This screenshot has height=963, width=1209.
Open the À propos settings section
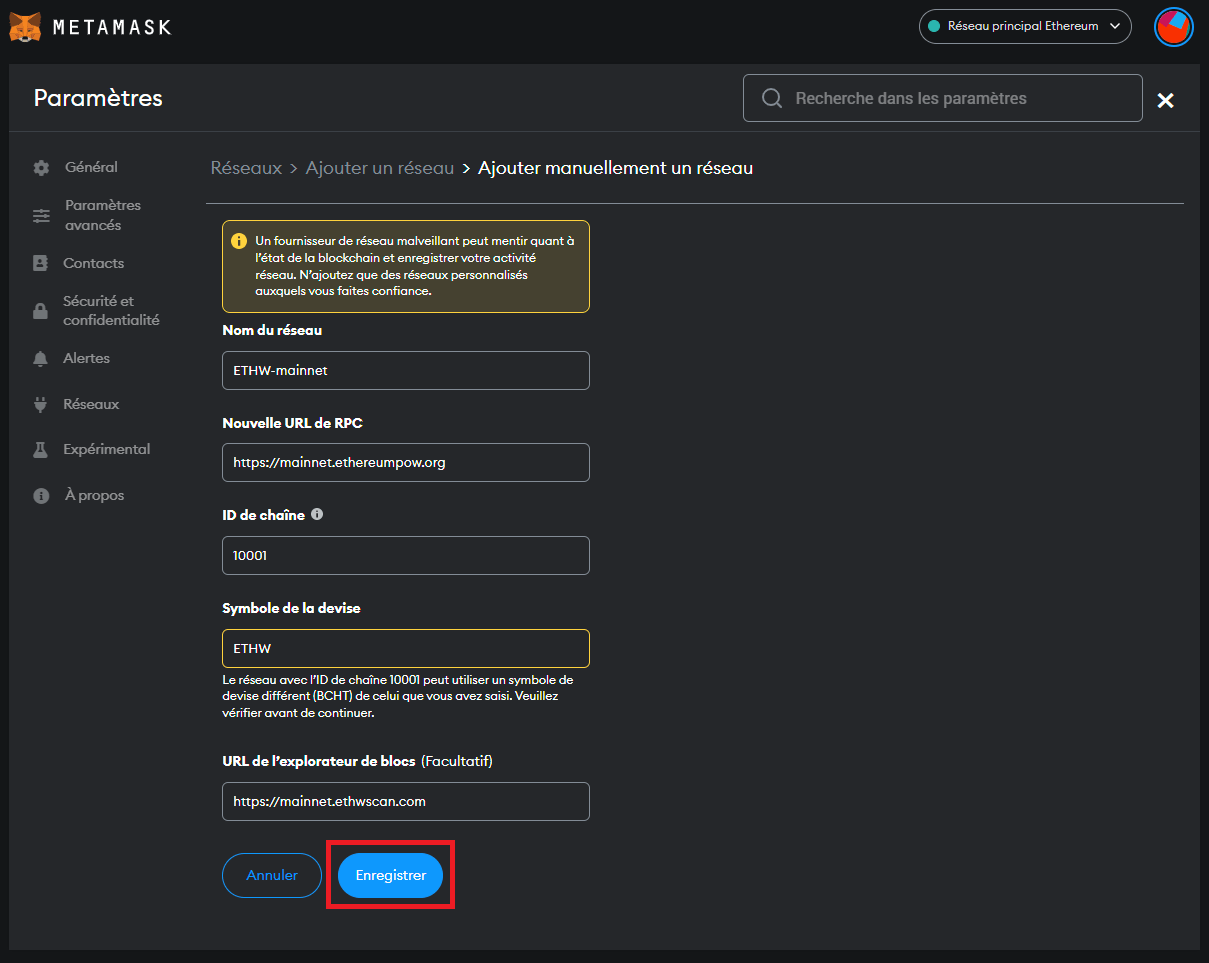pos(93,496)
